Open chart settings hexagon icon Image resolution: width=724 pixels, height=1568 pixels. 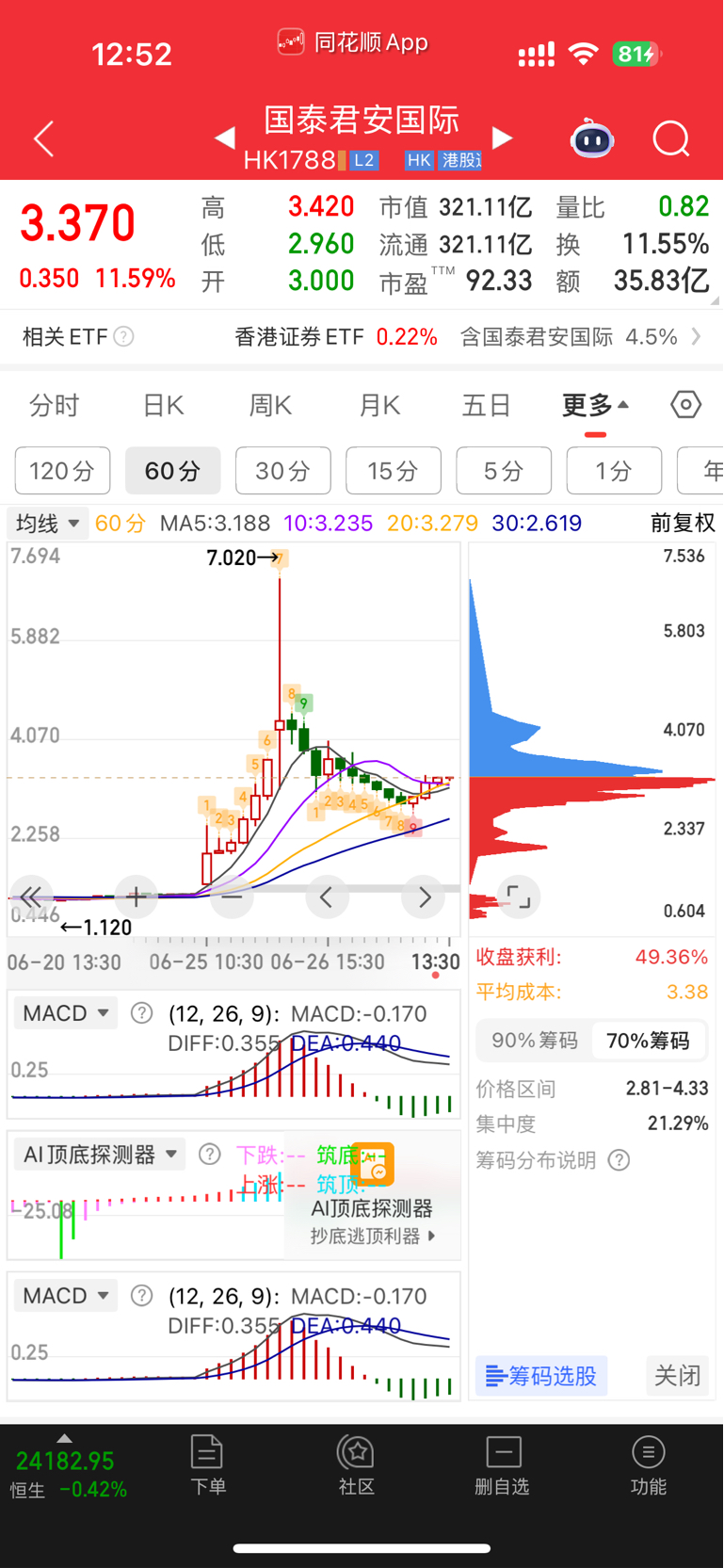tap(686, 405)
